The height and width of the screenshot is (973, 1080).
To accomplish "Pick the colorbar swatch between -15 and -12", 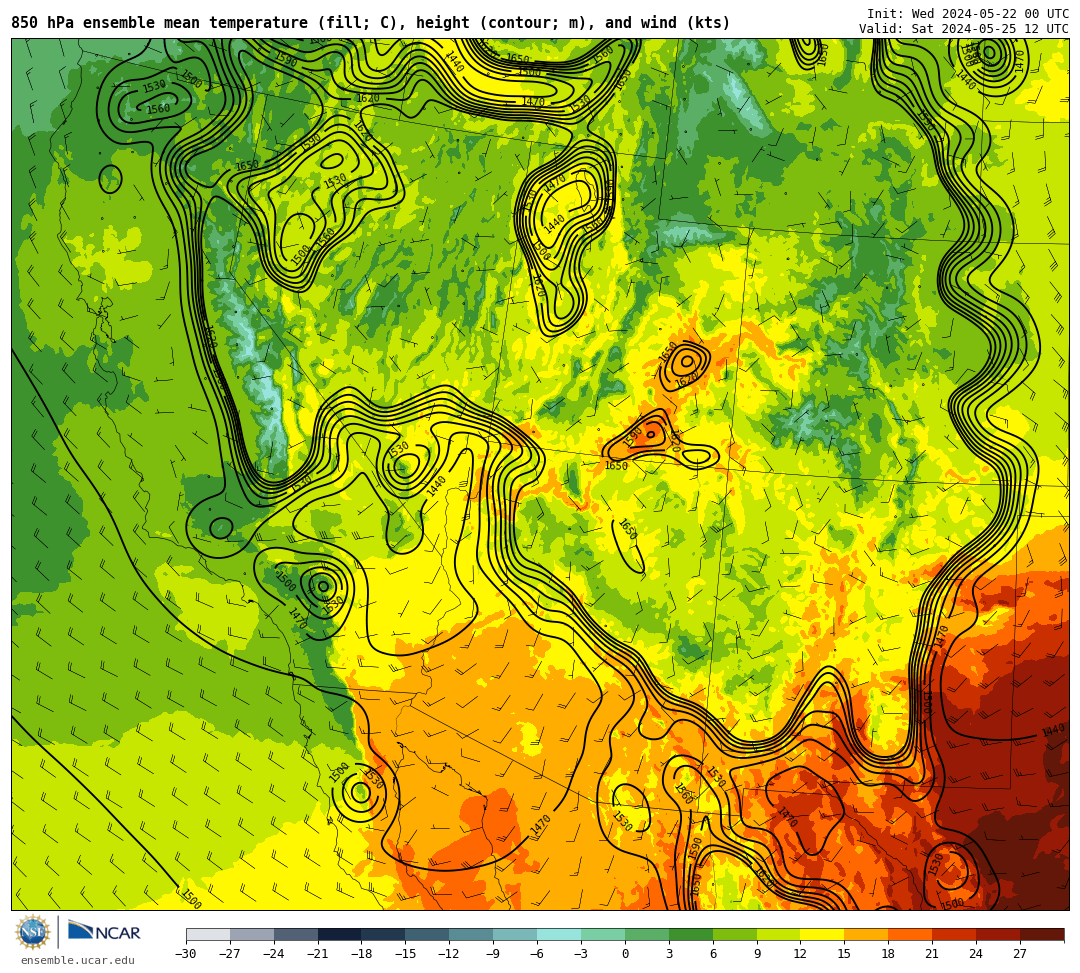I will pos(428,934).
